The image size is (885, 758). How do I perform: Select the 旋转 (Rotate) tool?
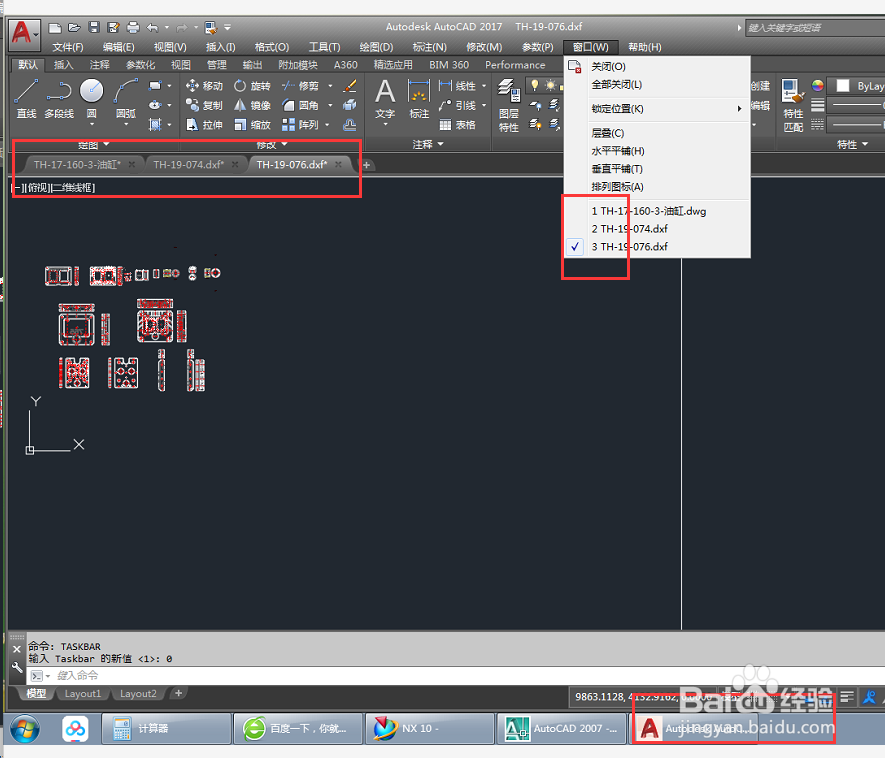coord(252,86)
